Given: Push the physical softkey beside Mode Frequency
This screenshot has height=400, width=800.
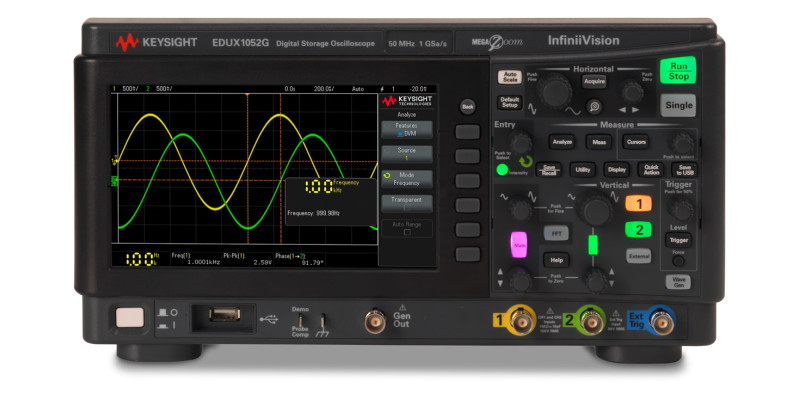Looking at the screenshot, I should [x=467, y=181].
